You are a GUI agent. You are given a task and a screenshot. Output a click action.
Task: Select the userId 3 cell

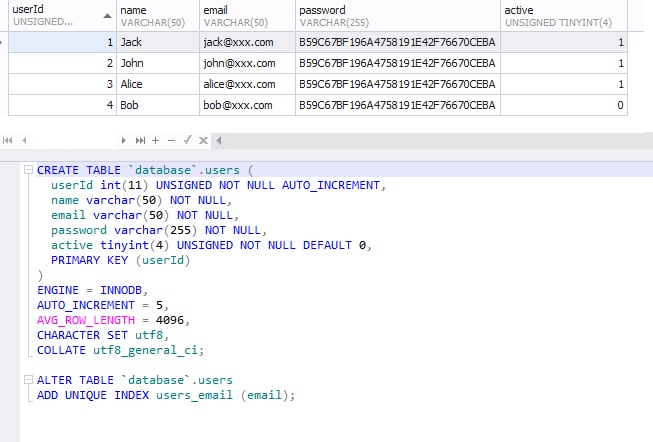(x=62, y=84)
